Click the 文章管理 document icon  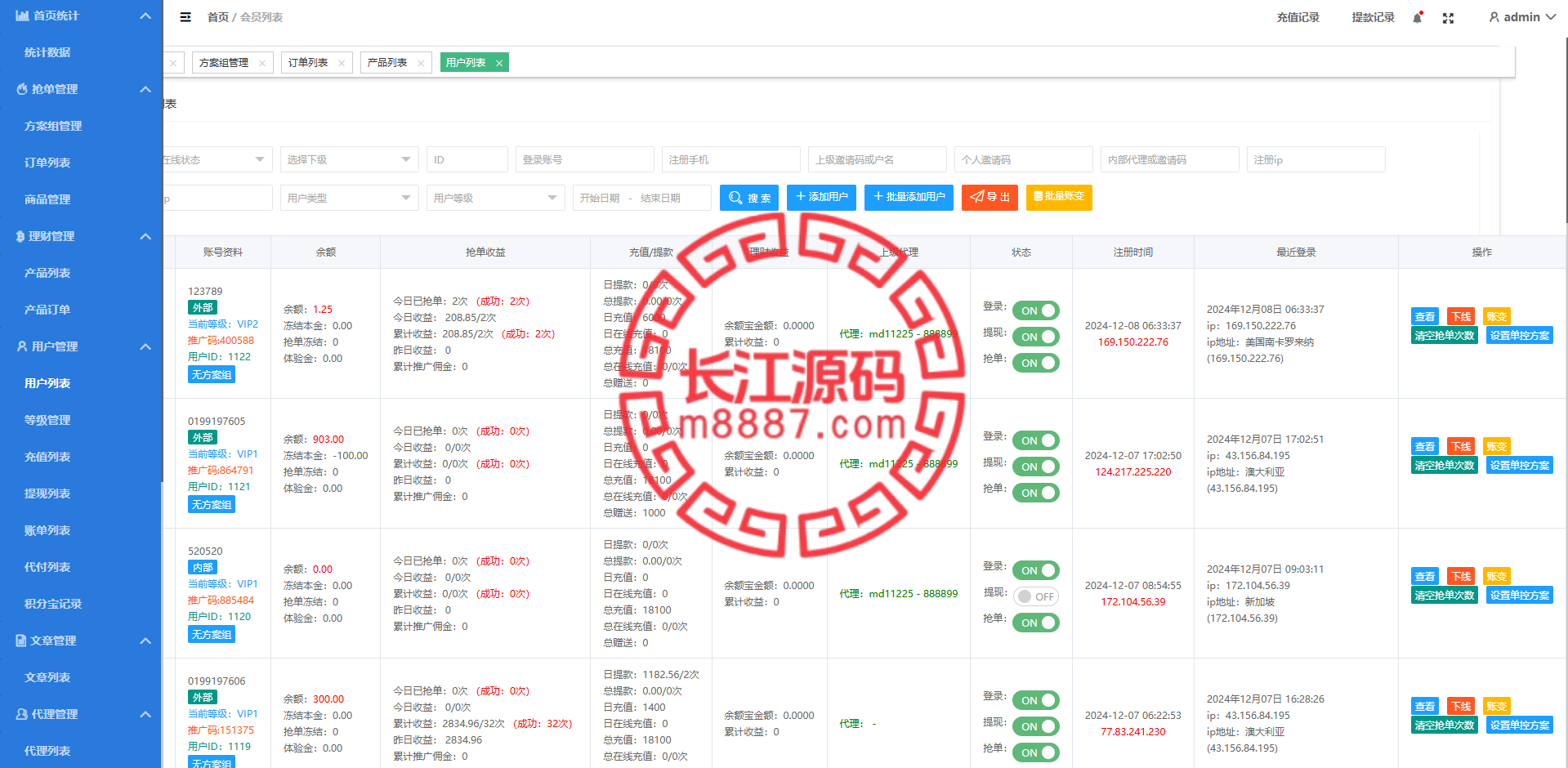click(x=21, y=641)
